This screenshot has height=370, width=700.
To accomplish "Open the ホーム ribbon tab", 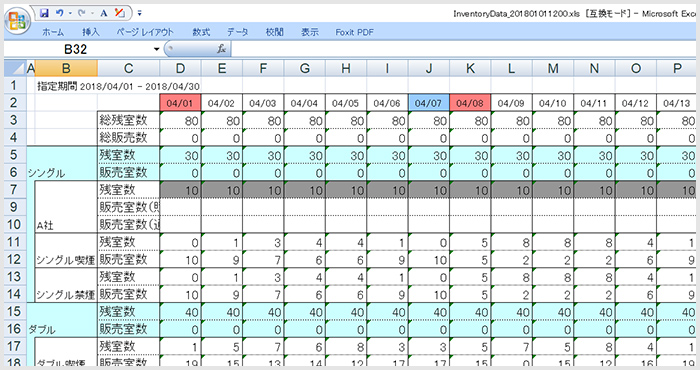I will (x=53, y=32).
